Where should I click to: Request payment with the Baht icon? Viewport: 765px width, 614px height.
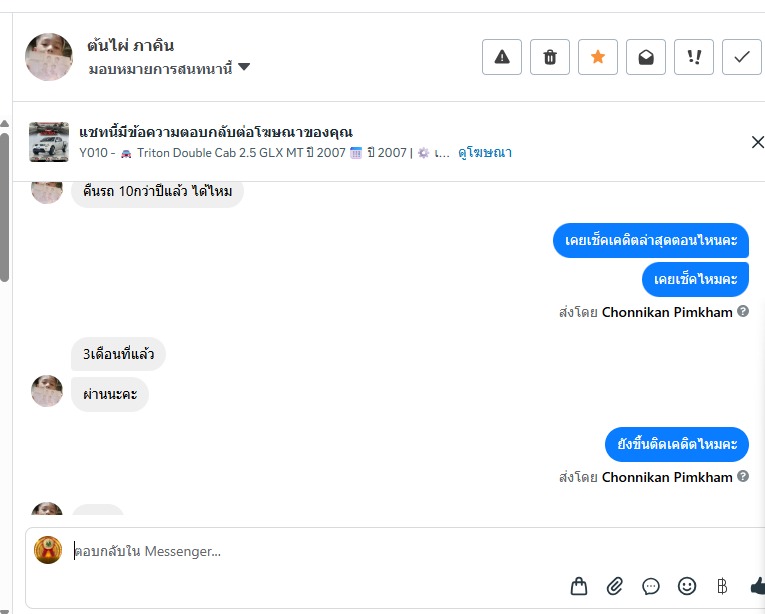(x=722, y=586)
